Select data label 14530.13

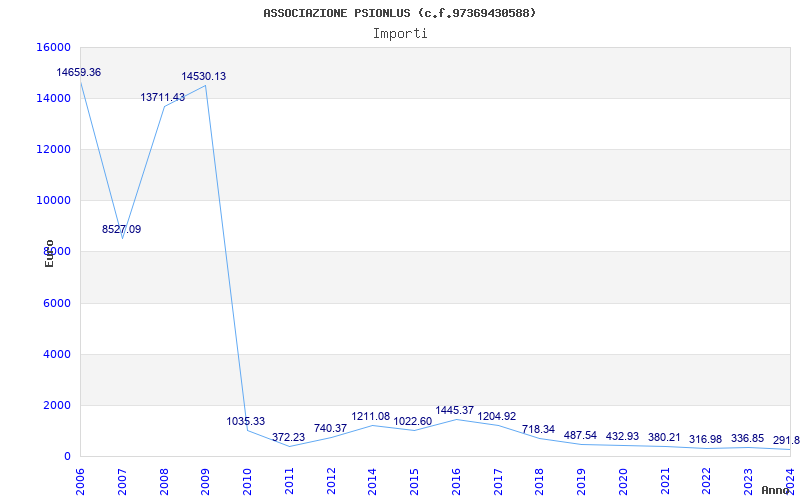(204, 76)
